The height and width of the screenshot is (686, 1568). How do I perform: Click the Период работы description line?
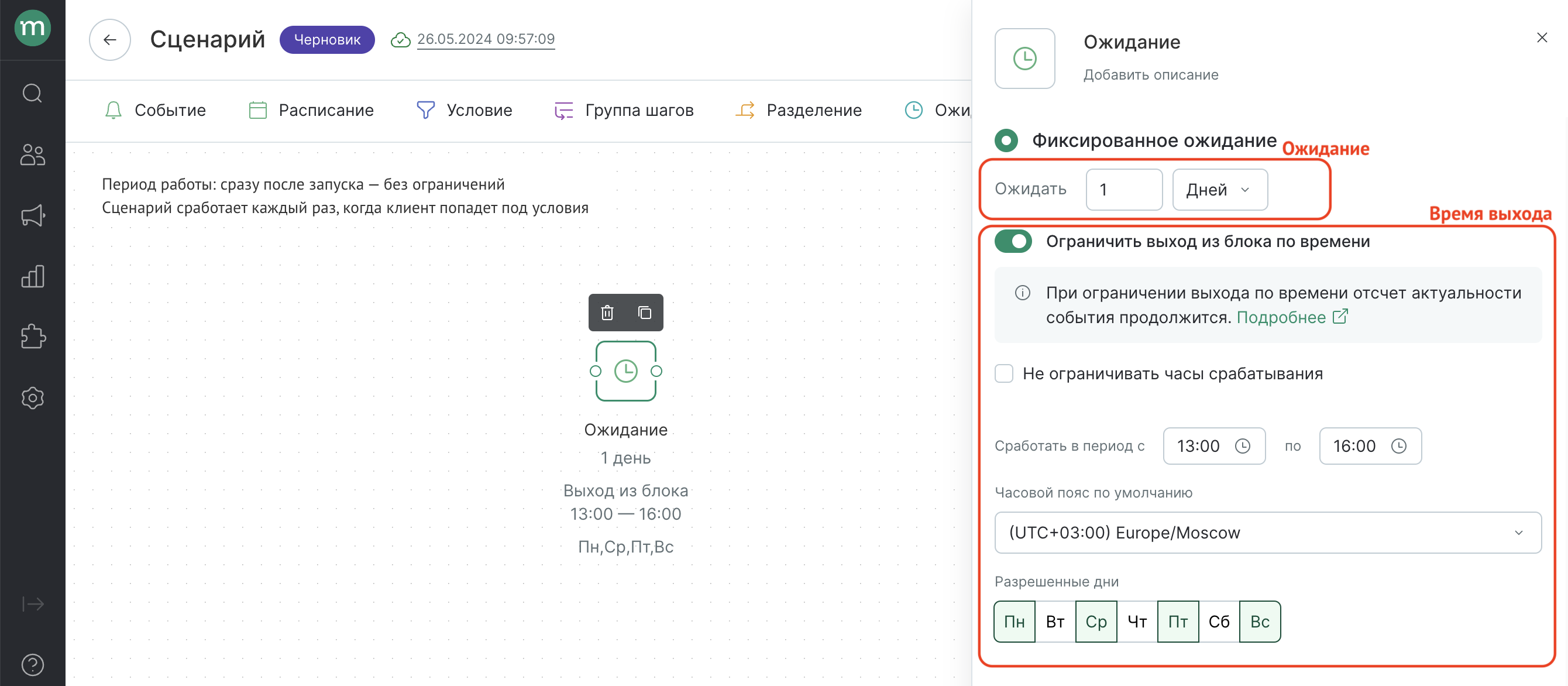point(303,184)
